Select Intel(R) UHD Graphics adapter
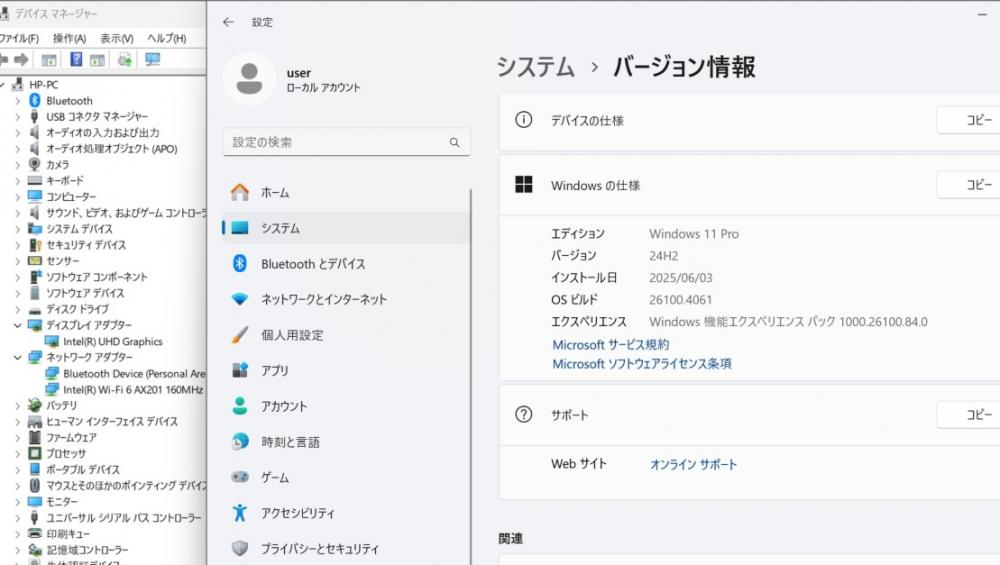 click(x=113, y=341)
